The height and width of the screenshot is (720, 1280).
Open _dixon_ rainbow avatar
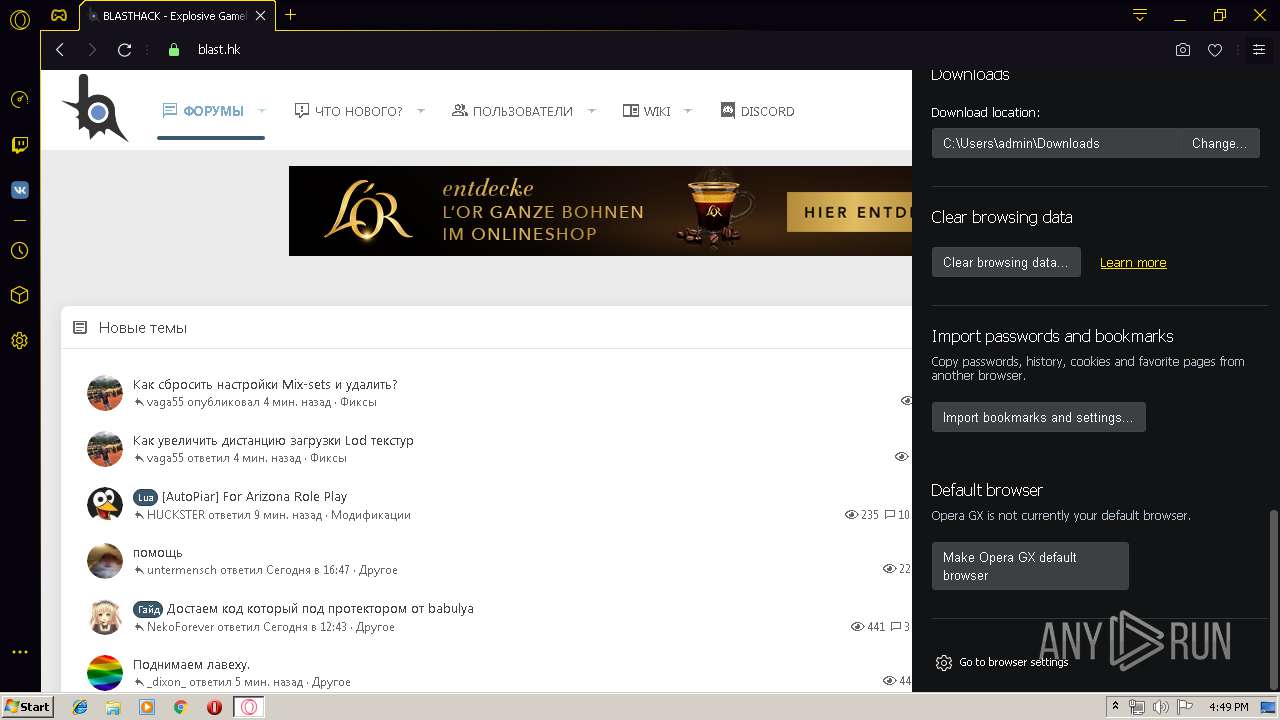point(105,673)
